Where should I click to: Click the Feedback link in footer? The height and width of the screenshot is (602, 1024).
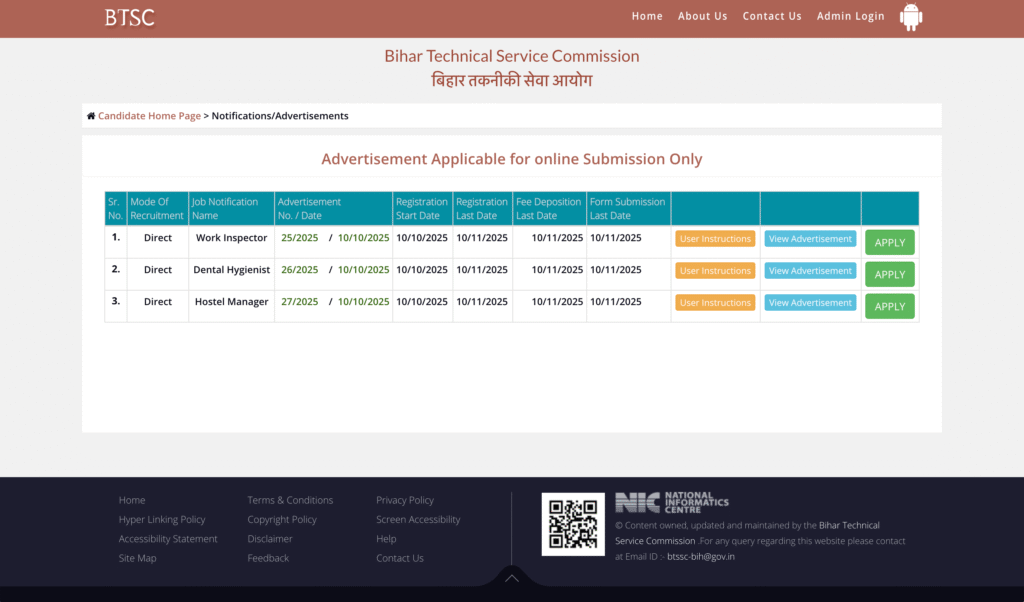268,558
